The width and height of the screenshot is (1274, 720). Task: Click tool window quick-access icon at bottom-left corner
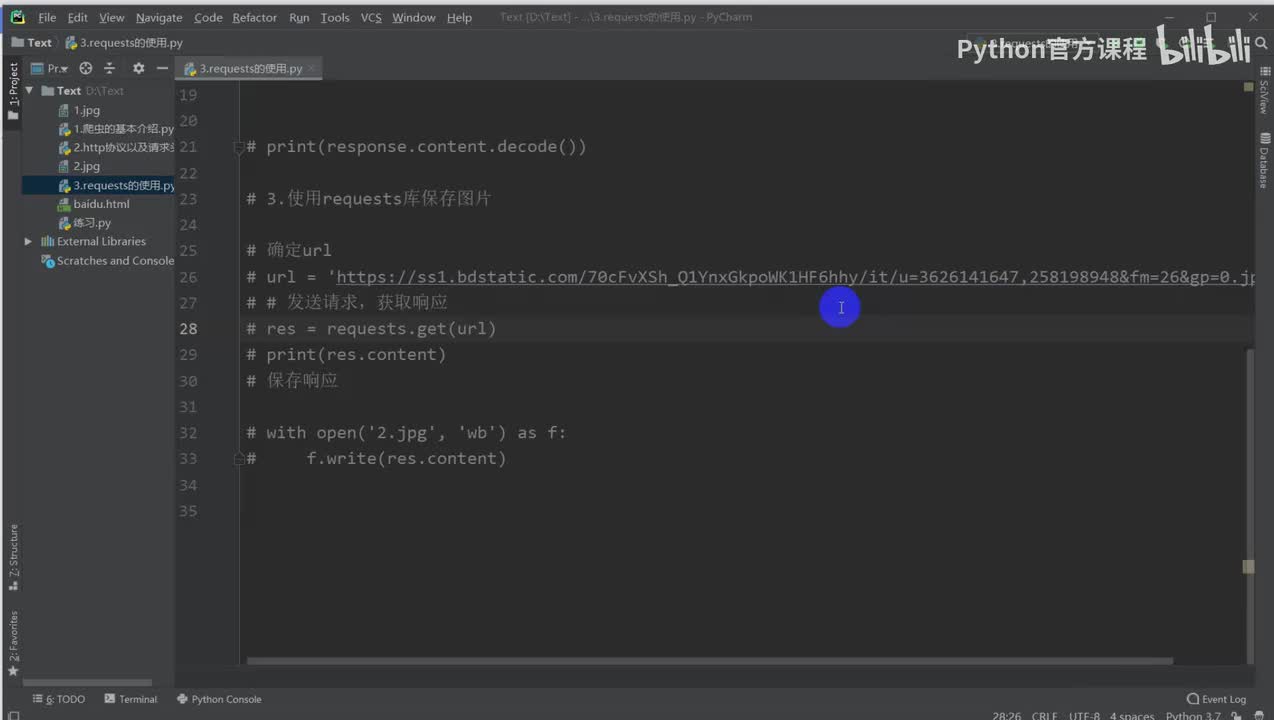pyautogui.click(x=13, y=714)
